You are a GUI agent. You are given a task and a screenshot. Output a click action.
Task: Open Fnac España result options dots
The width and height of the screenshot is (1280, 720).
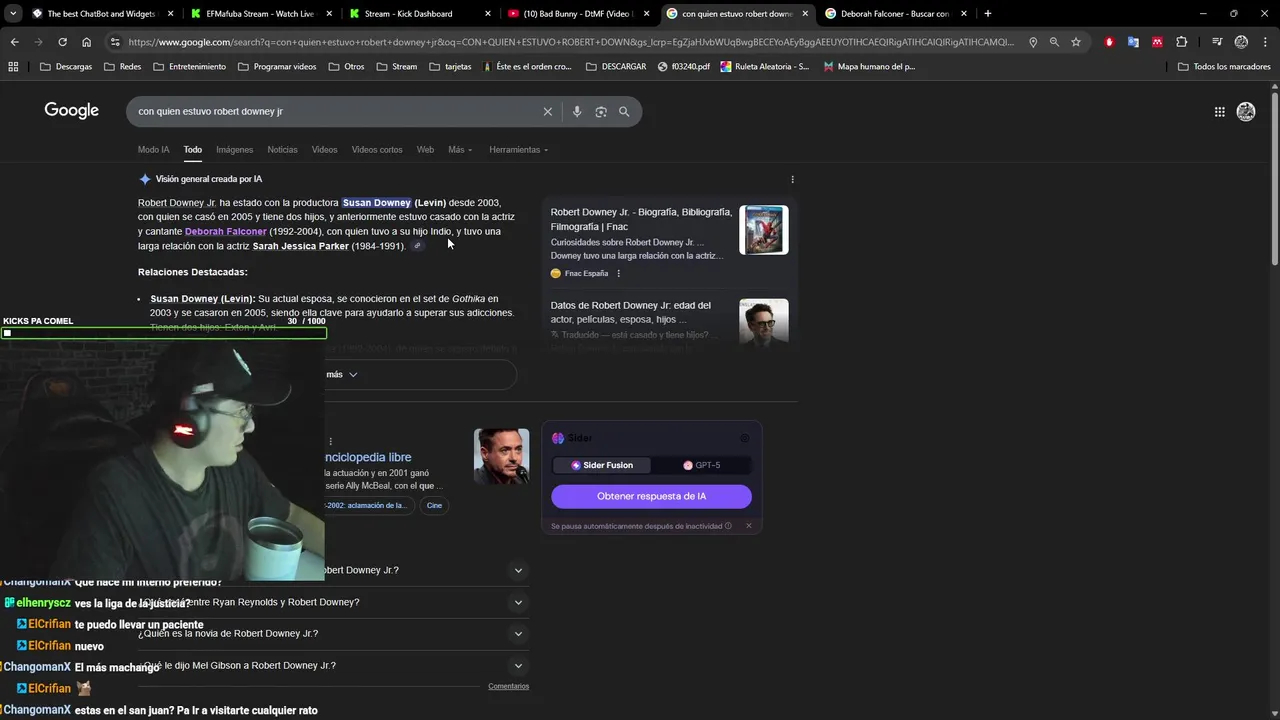[x=618, y=273]
